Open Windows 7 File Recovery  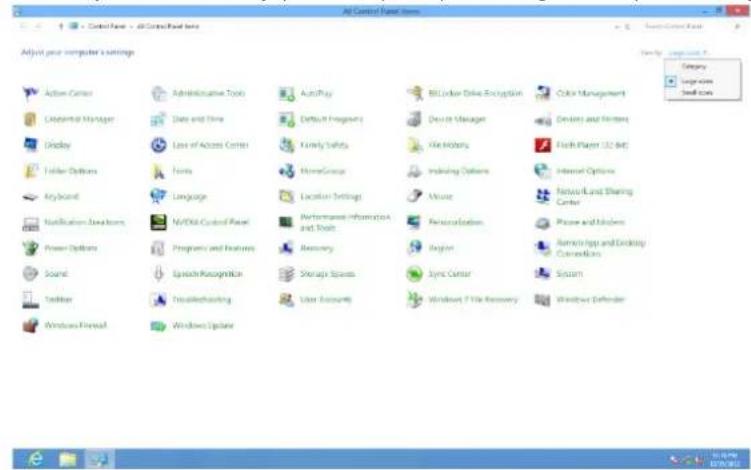pyautogui.click(x=462, y=300)
